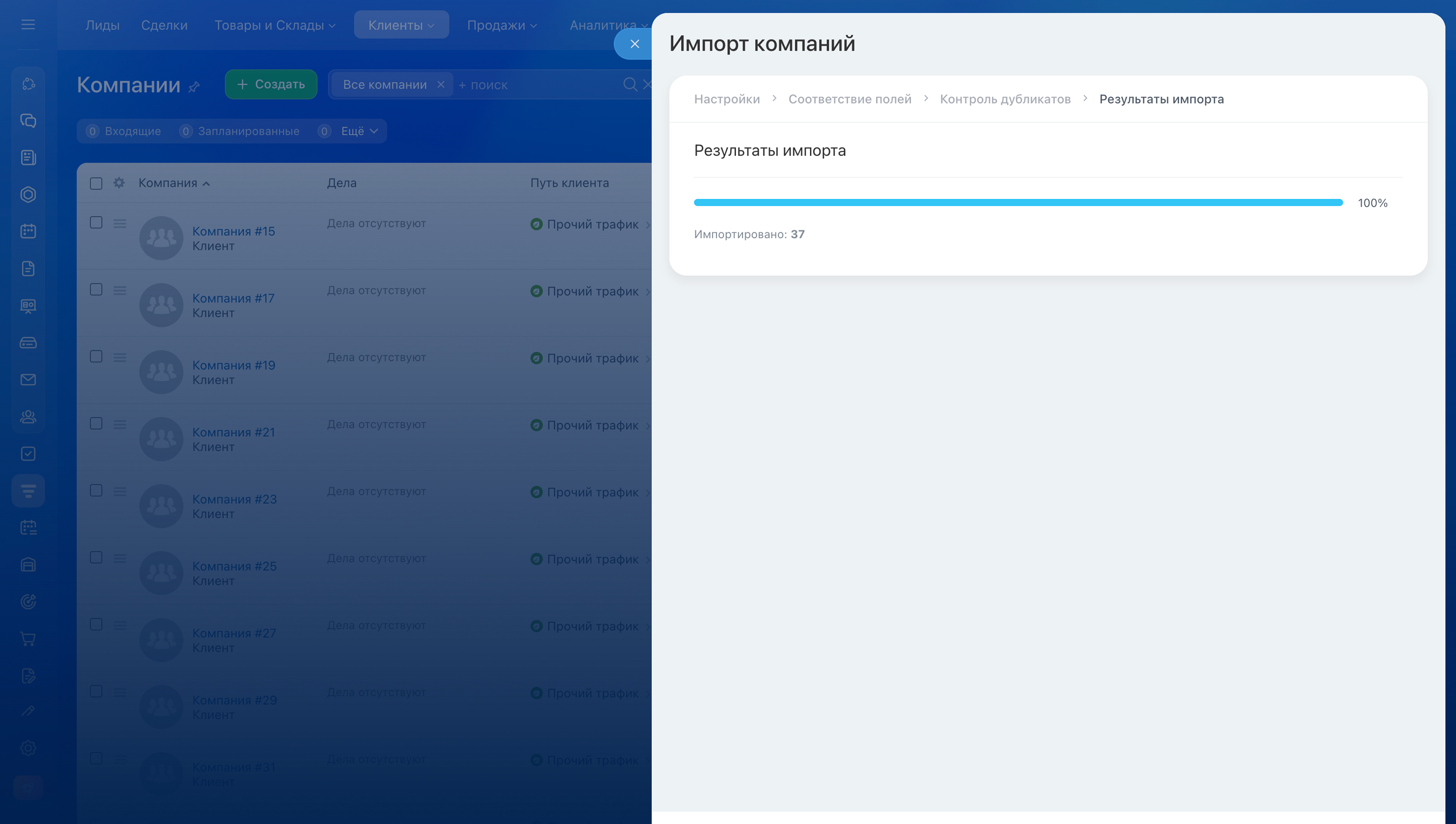Click the calendar icon in left sidebar
The width and height of the screenshot is (1456, 824).
point(28,231)
